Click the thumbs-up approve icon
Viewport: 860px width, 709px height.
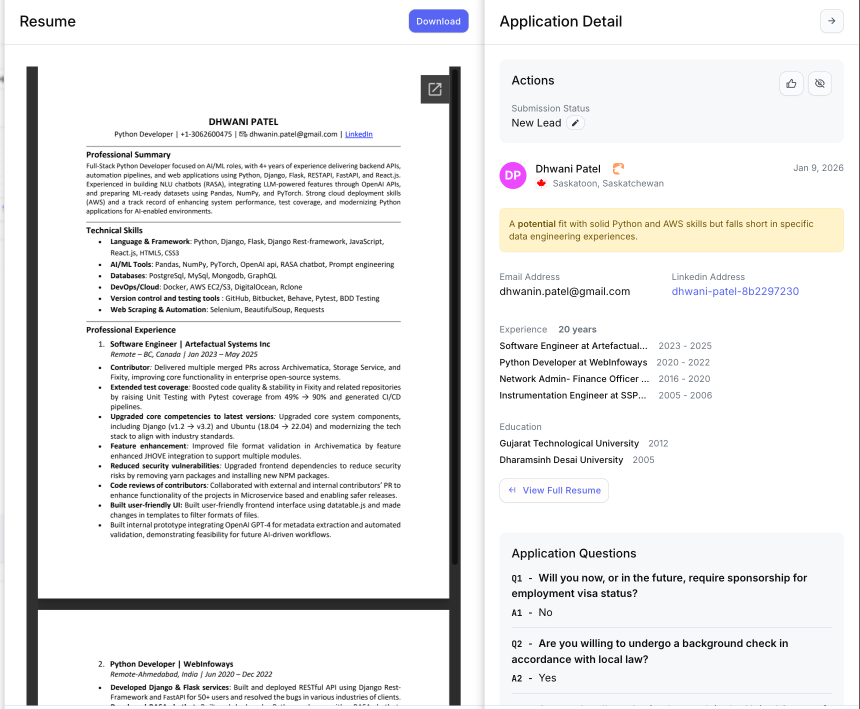coord(792,83)
